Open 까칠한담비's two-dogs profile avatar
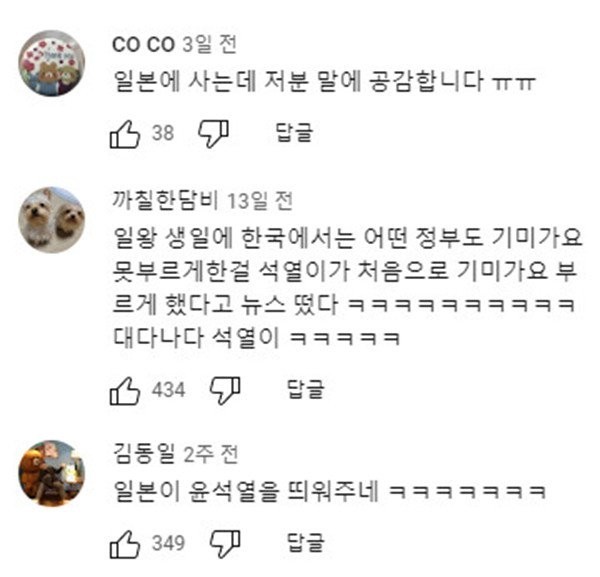The height and width of the screenshot is (577, 600). tap(52, 220)
